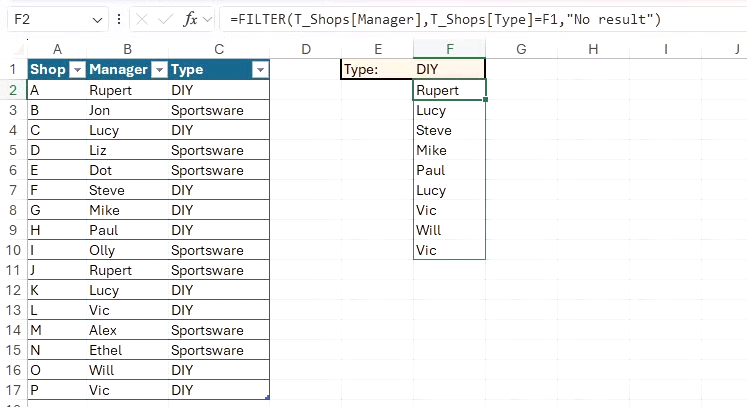
Task: Click Sportsware type in row 11
Action: pyautogui.click(x=219, y=270)
